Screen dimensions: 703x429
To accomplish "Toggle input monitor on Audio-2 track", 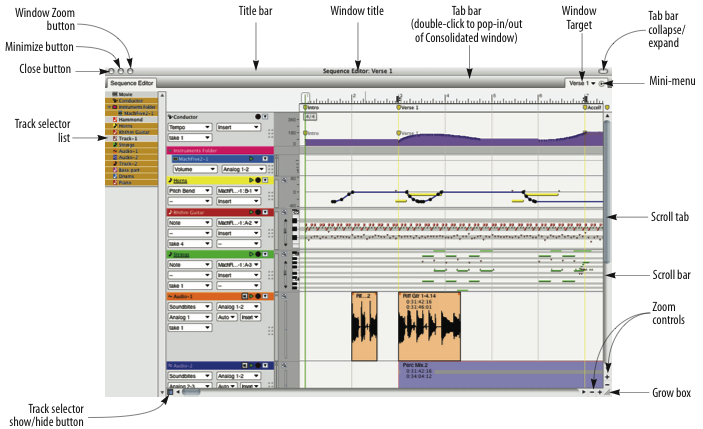I will (244, 366).
